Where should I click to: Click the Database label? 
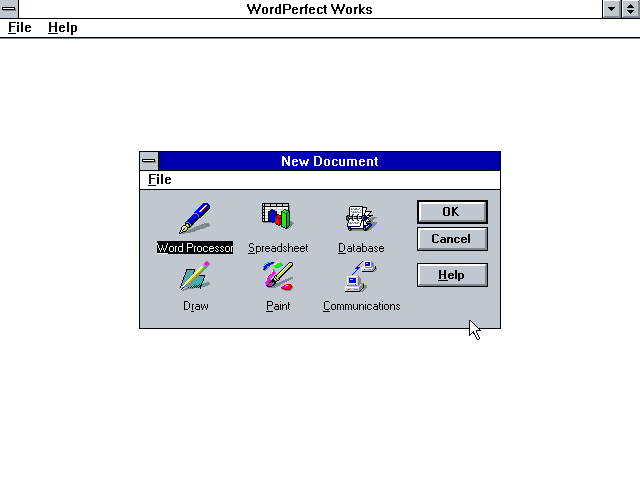[x=361, y=248]
